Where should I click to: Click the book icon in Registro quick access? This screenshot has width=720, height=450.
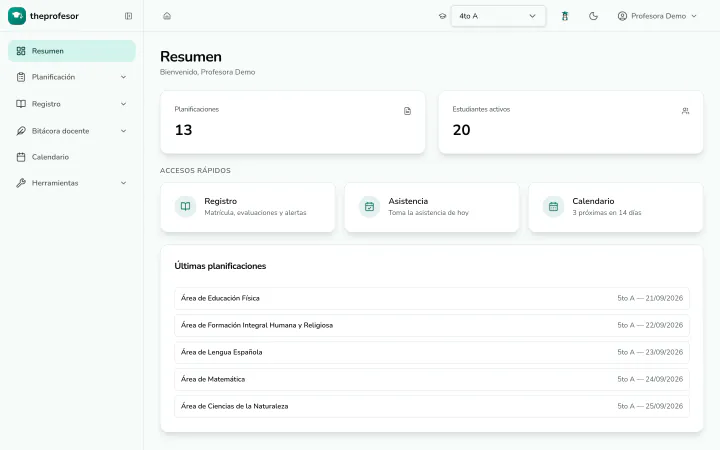tap(185, 207)
